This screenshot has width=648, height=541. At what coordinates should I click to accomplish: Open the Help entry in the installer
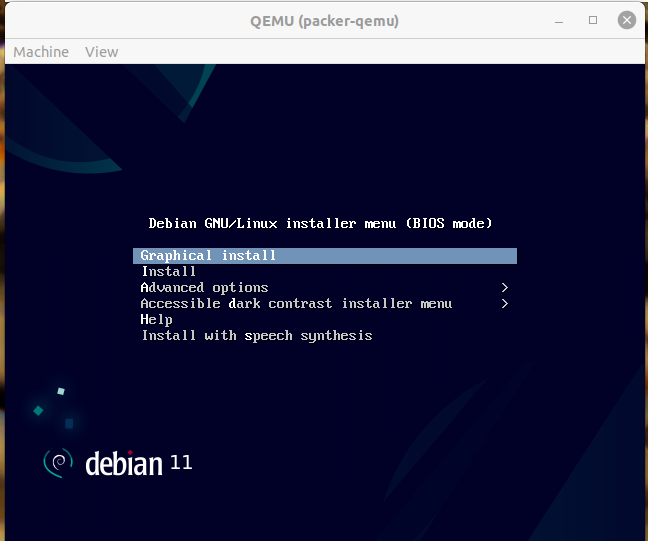[x=157, y=320]
